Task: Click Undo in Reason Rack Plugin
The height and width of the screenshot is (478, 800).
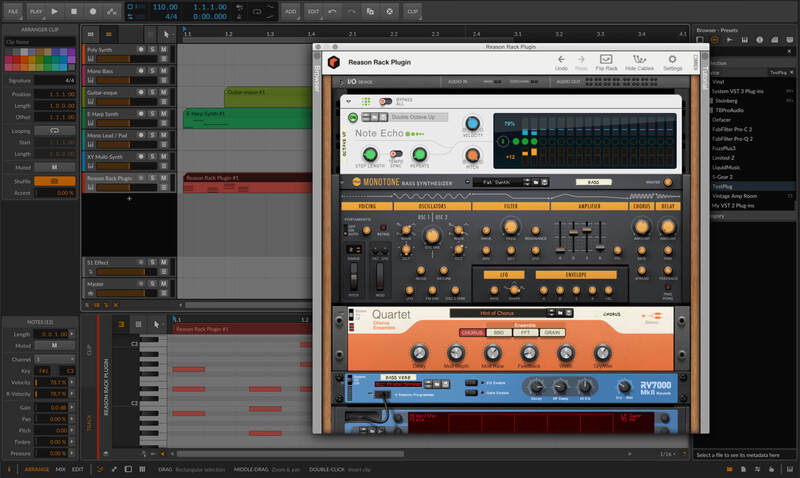Action: coord(561,62)
